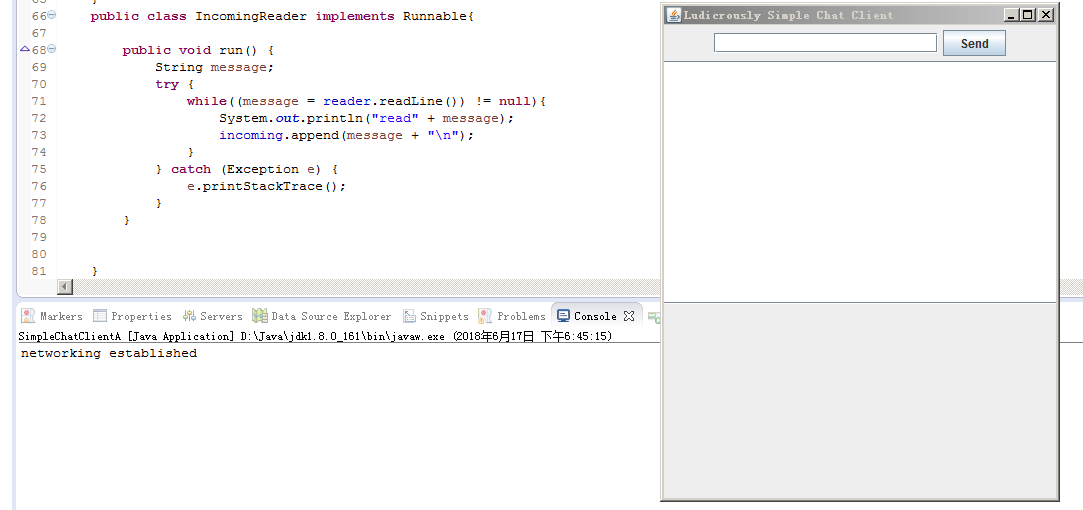Open the Markers view tab
1083x510 pixels.
click(52, 316)
